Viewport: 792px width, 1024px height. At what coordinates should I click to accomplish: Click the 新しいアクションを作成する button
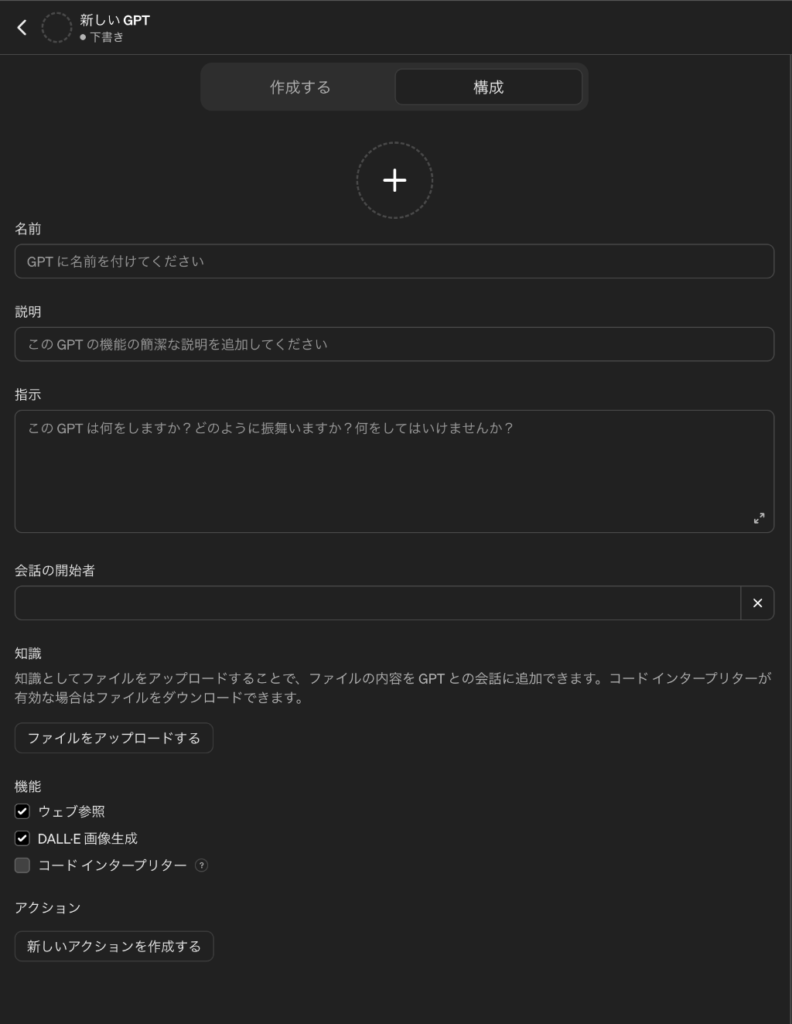tap(114, 946)
